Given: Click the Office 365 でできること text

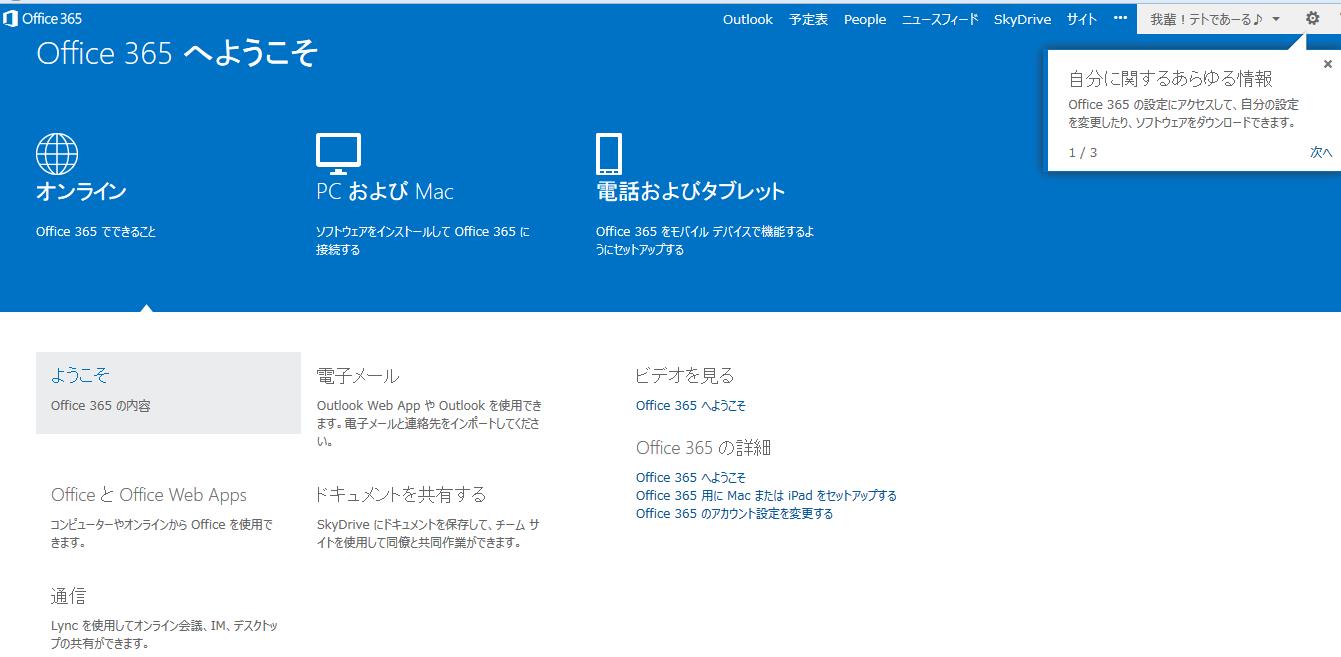Looking at the screenshot, I should click(x=96, y=232).
